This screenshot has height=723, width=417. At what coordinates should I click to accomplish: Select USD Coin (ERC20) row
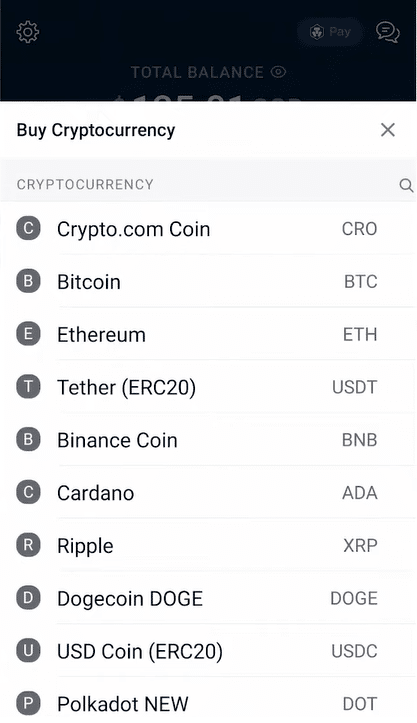(208, 651)
